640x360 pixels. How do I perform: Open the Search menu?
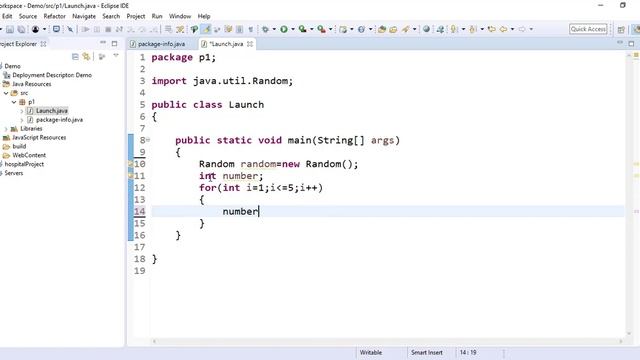pos(111,16)
